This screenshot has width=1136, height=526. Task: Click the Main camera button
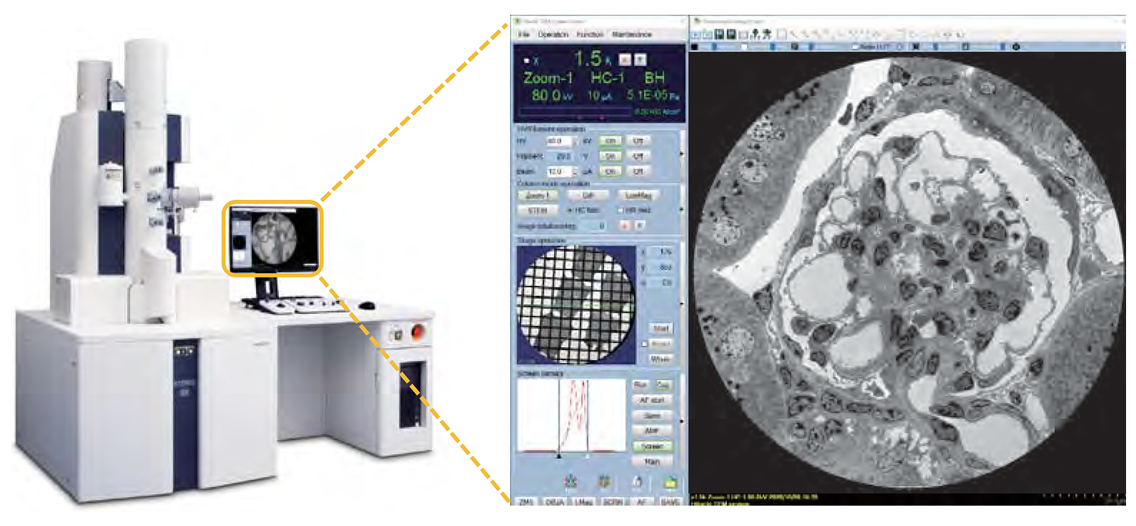click(653, 462)
